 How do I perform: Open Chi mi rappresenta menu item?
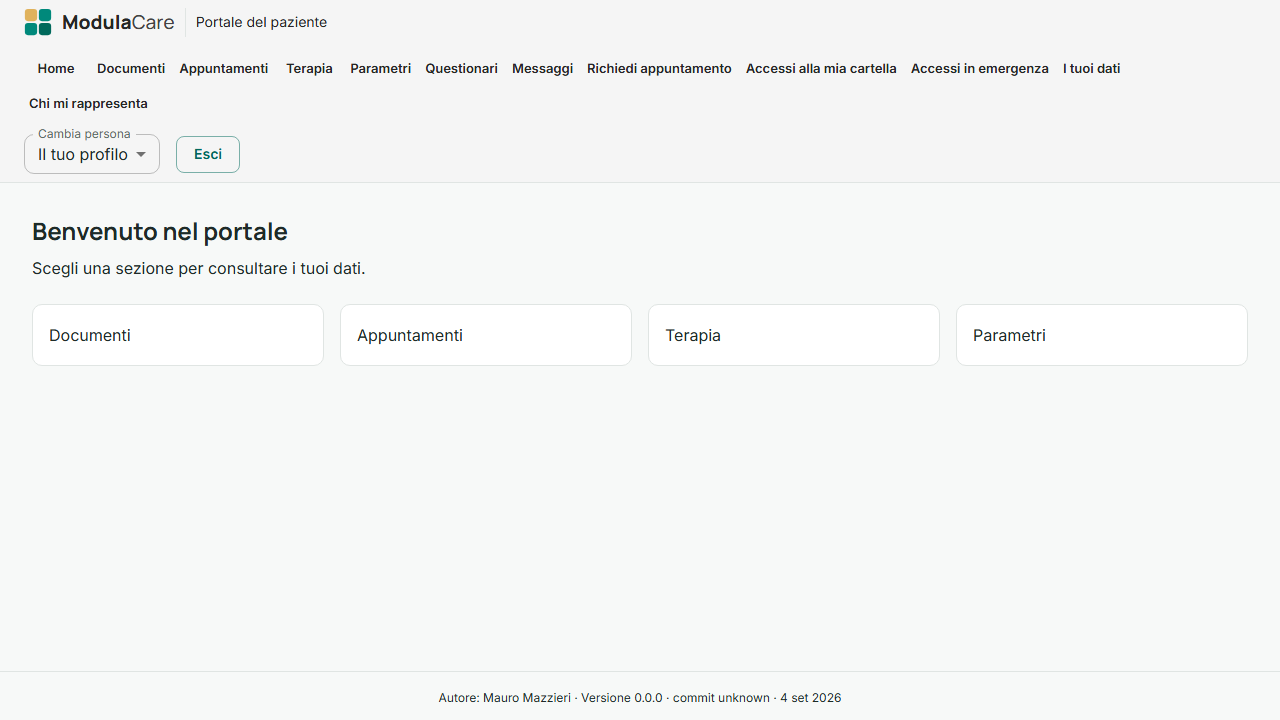(88, 103)
